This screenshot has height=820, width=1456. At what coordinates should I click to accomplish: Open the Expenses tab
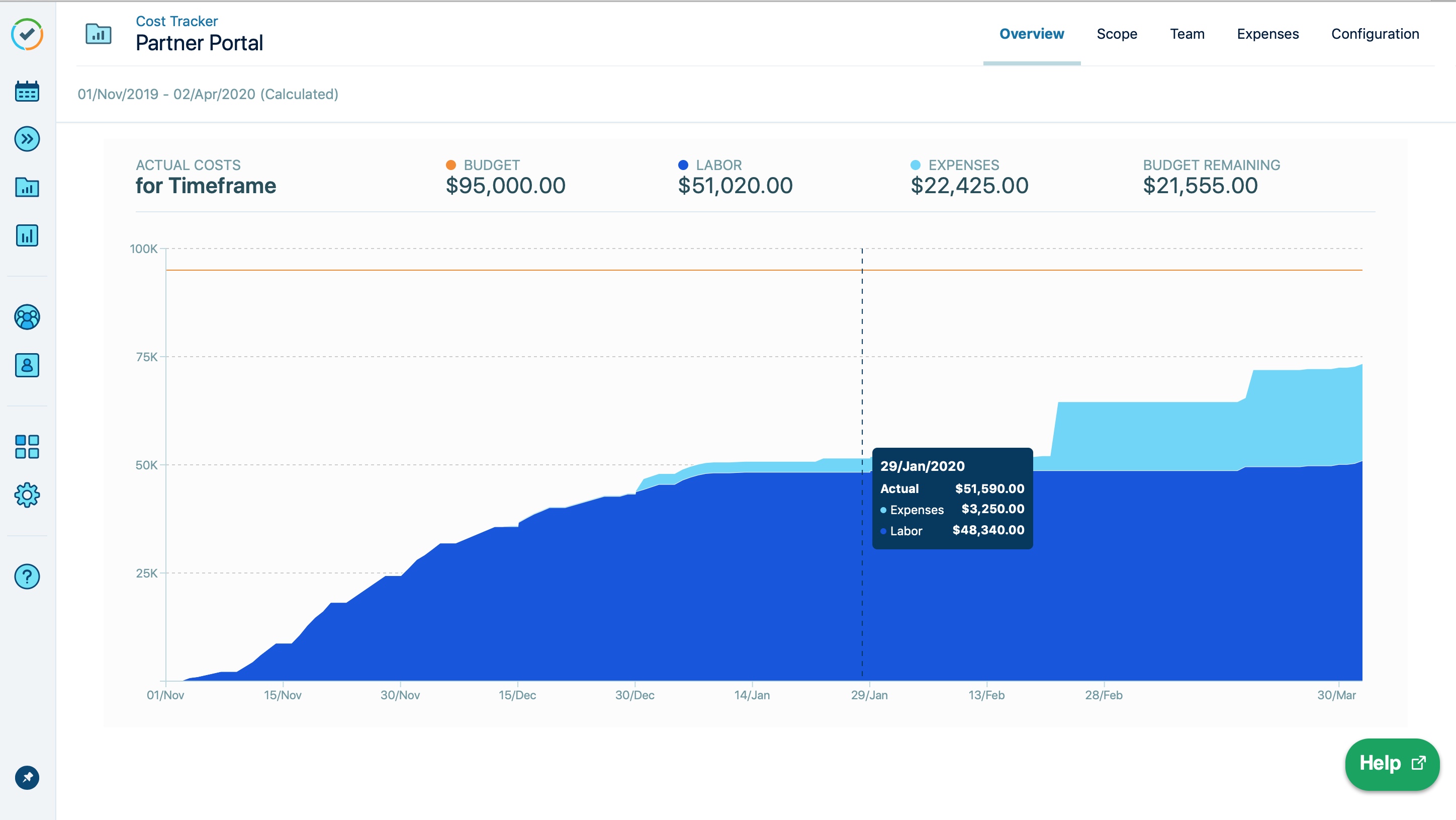click(1268, 34)
